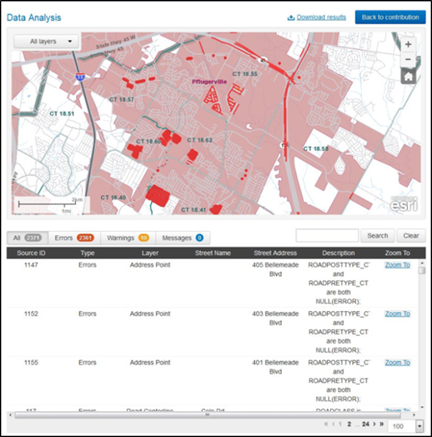Switch to the Messages tab
Viewport: 432px width, 437px height.
click(x=183, y=238)
